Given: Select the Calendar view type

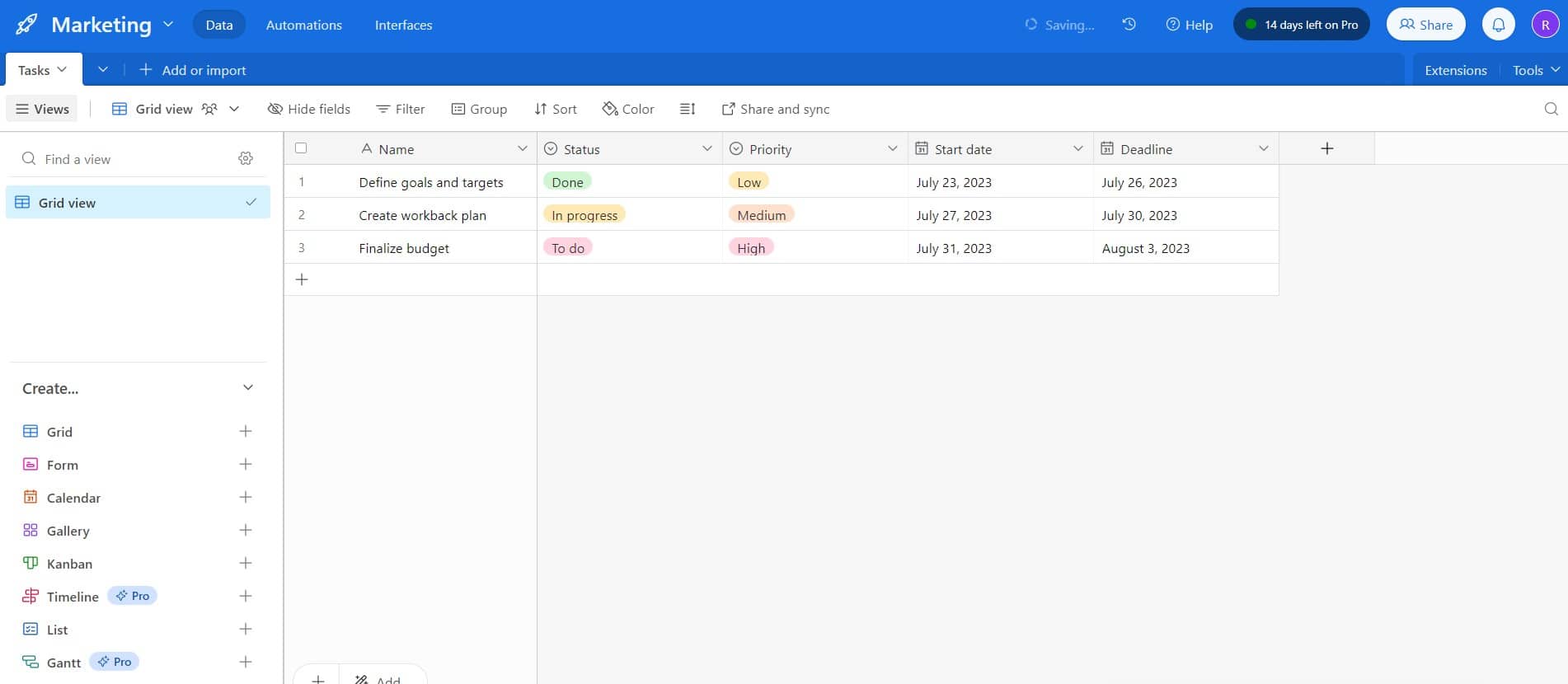Looking at the screenshot, I should pyautogui.click(x=73, y=498).
